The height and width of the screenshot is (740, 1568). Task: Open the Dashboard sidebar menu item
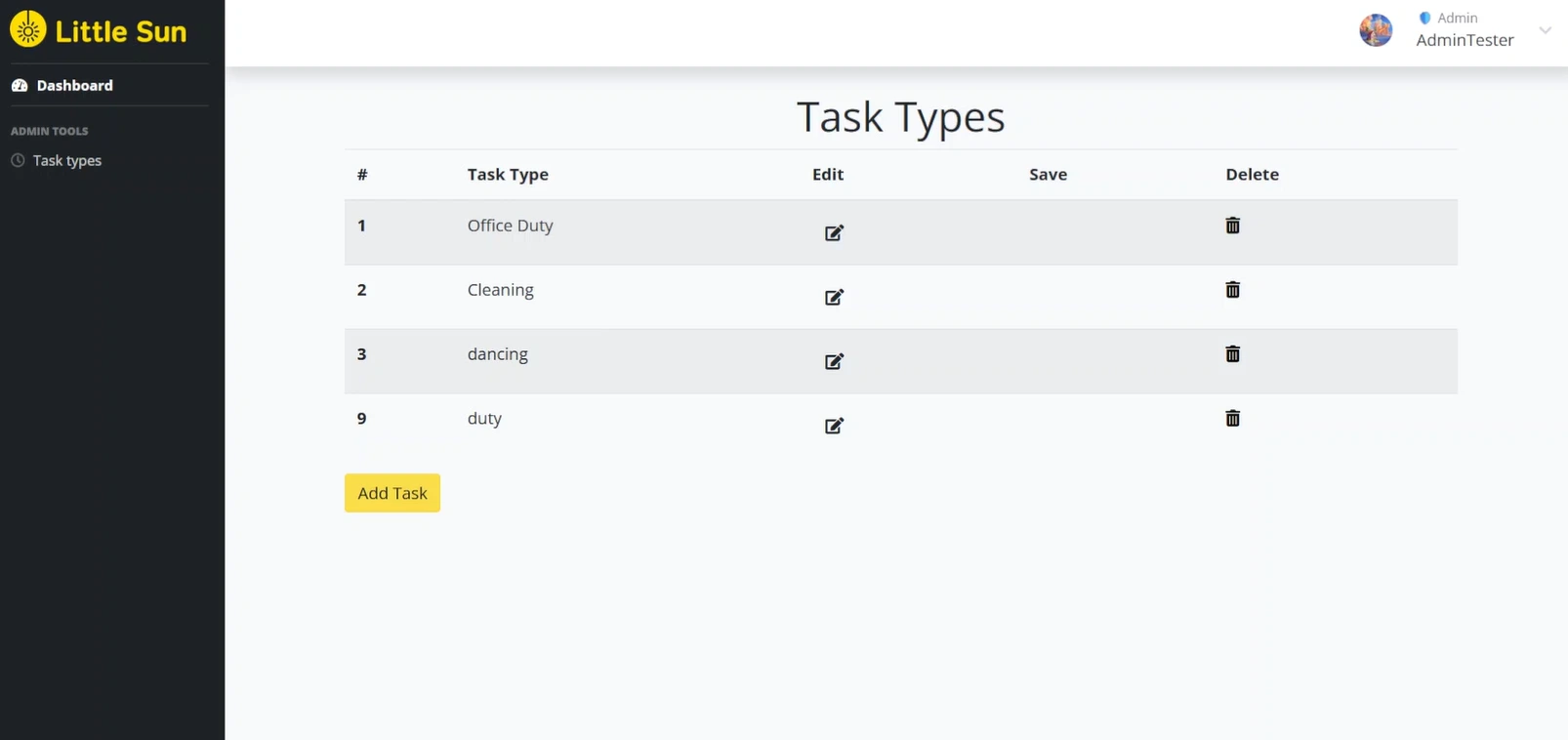pyautogui.click(x=74, y=86)
